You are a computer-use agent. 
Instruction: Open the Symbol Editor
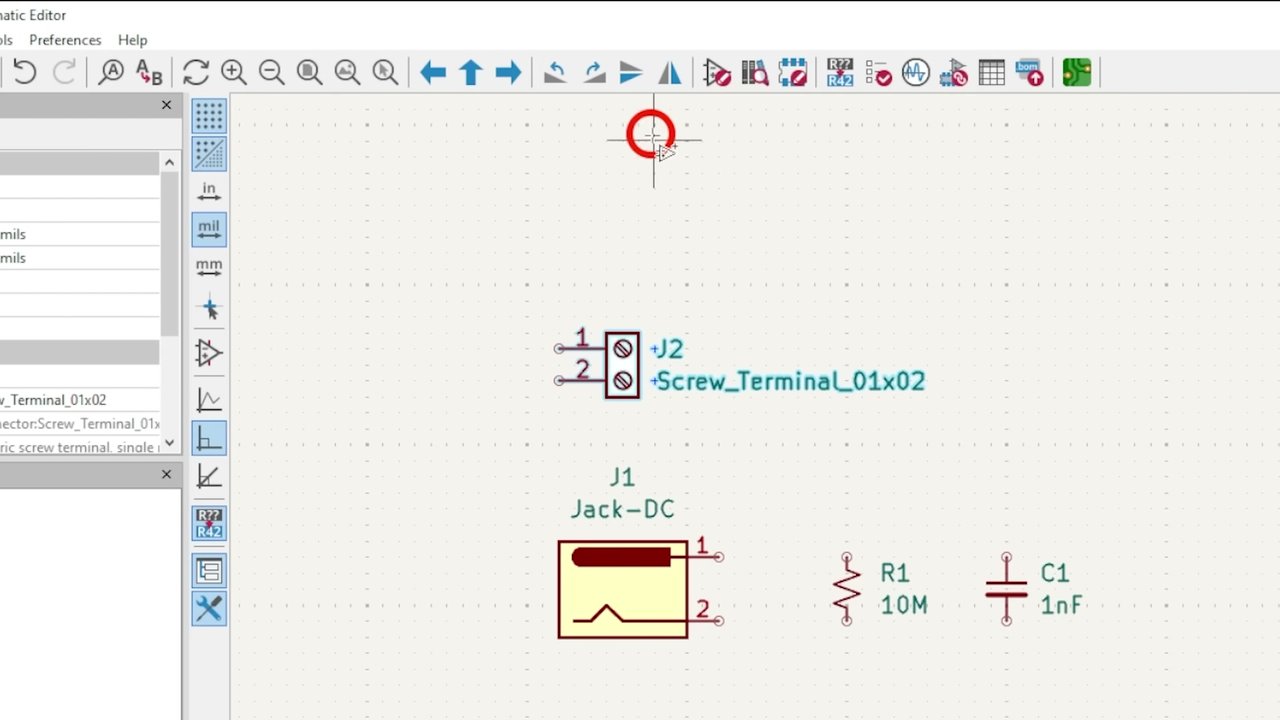pos(717,72)
